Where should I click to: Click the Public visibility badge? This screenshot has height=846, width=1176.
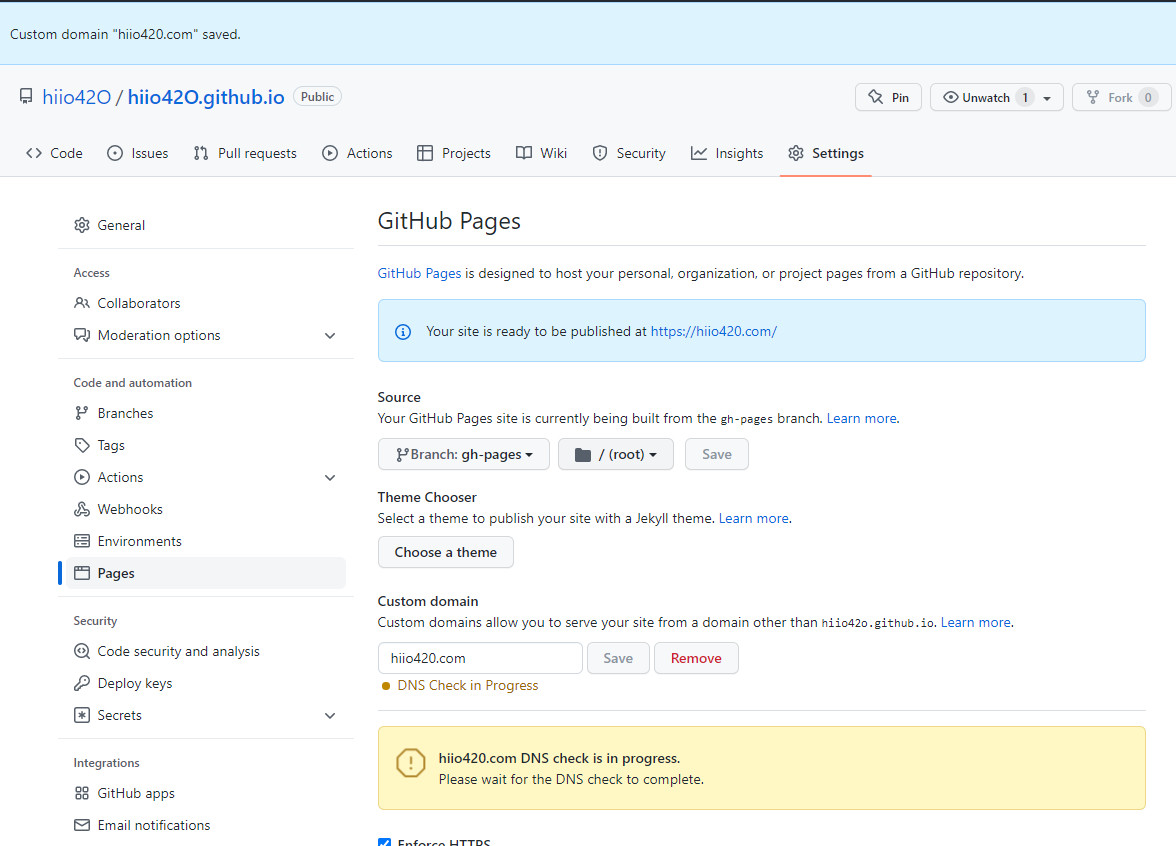[x=317, y=97]
